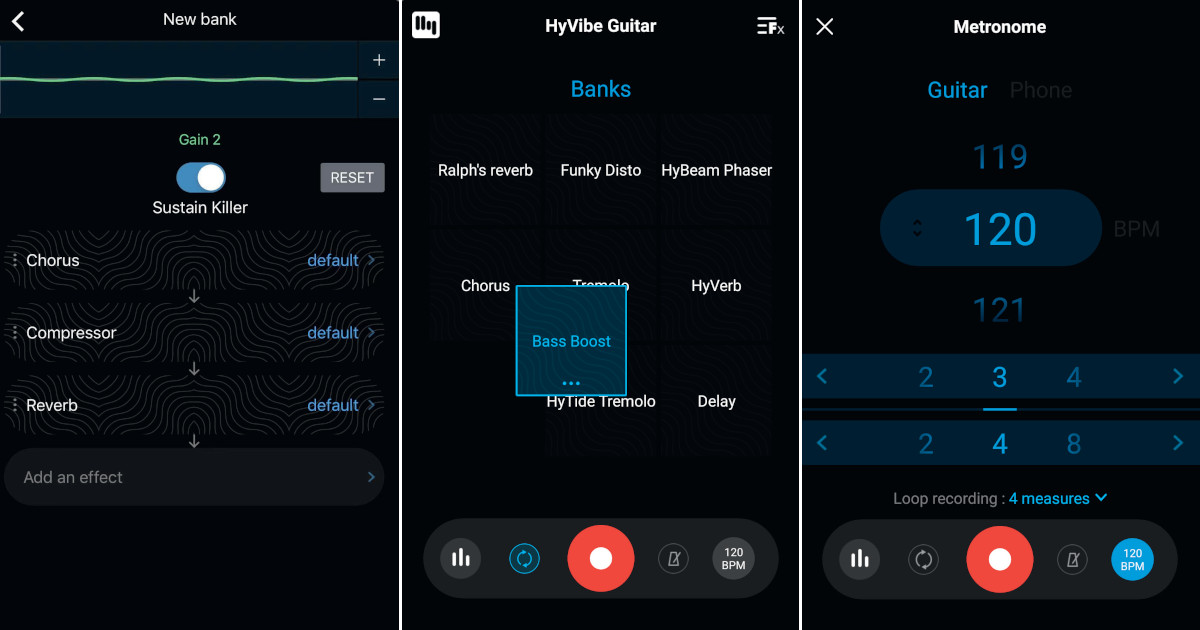This screenshot has height=630, width=1200.
Task: Open equalizer icon in HyVibe Guitar bar
Action: click(461, 558)
